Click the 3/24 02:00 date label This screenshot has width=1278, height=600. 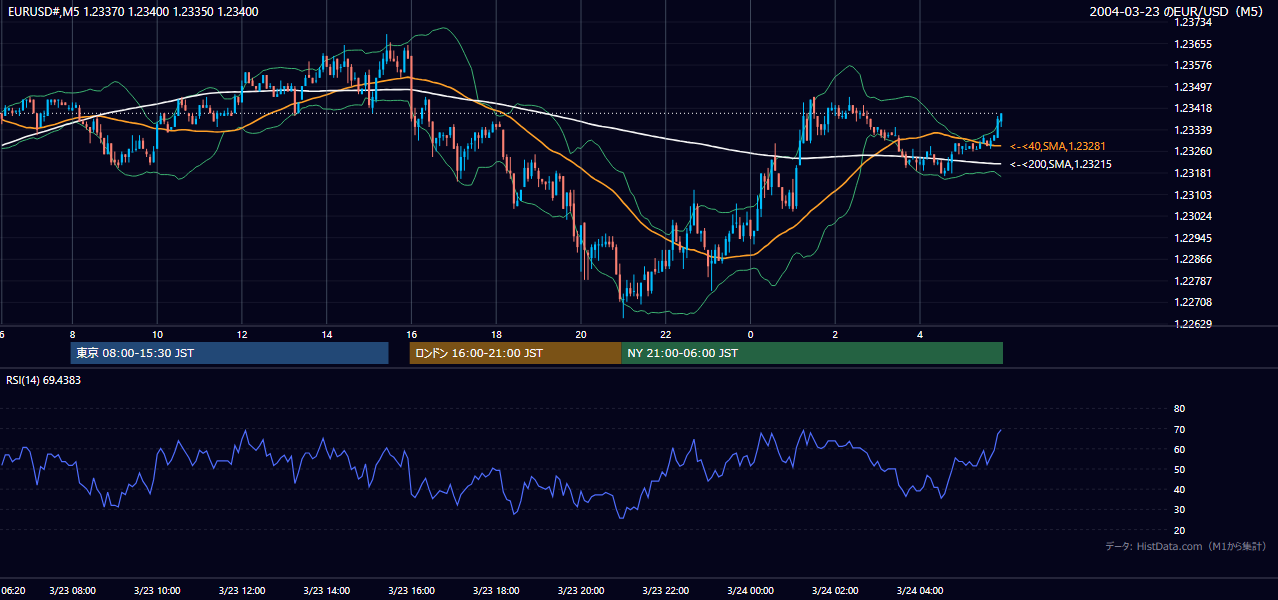[x=835, y=591]
